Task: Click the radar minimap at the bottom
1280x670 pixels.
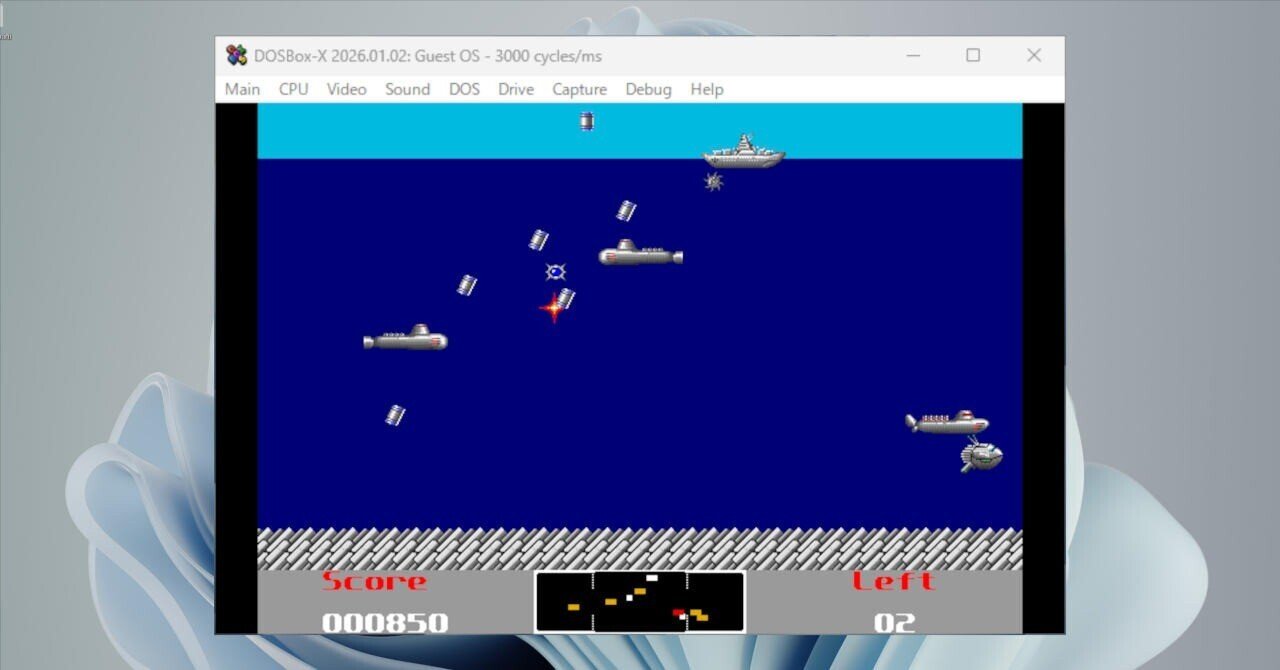Action: click(640, 601)
